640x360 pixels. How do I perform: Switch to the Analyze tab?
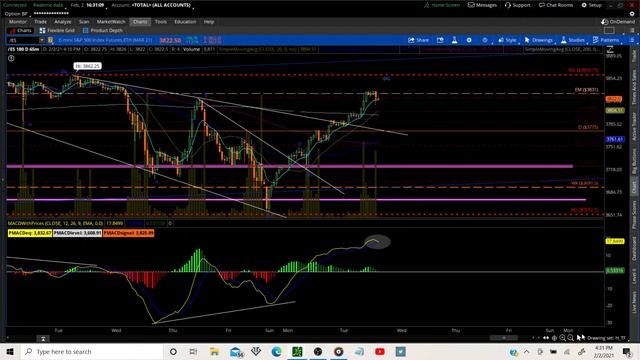pos(62,22)
